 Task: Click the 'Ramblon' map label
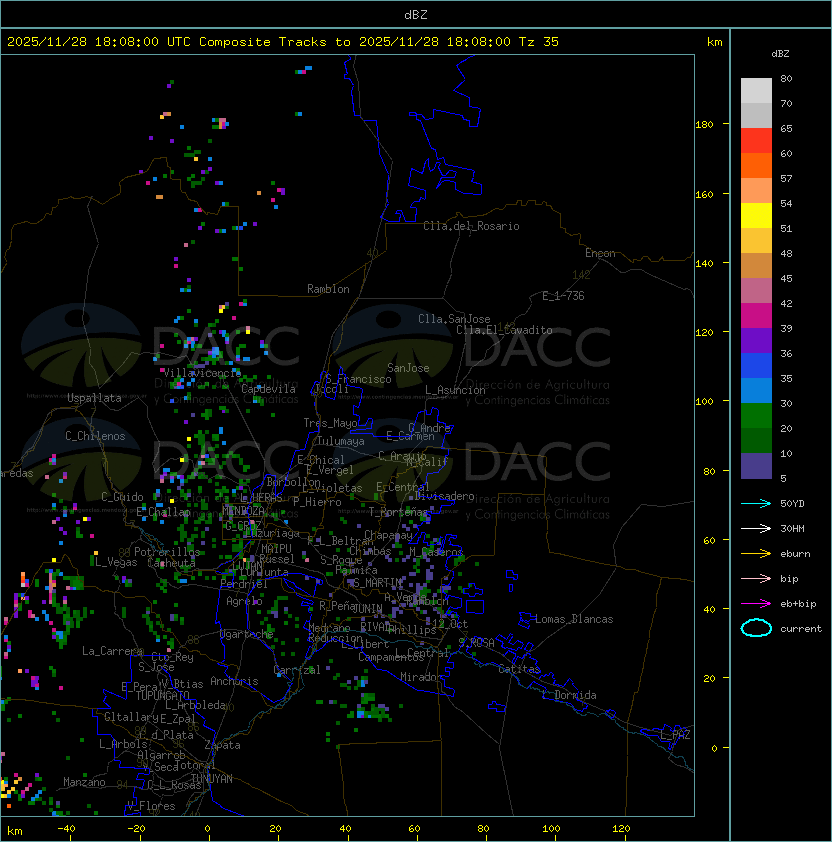[328, 289]
